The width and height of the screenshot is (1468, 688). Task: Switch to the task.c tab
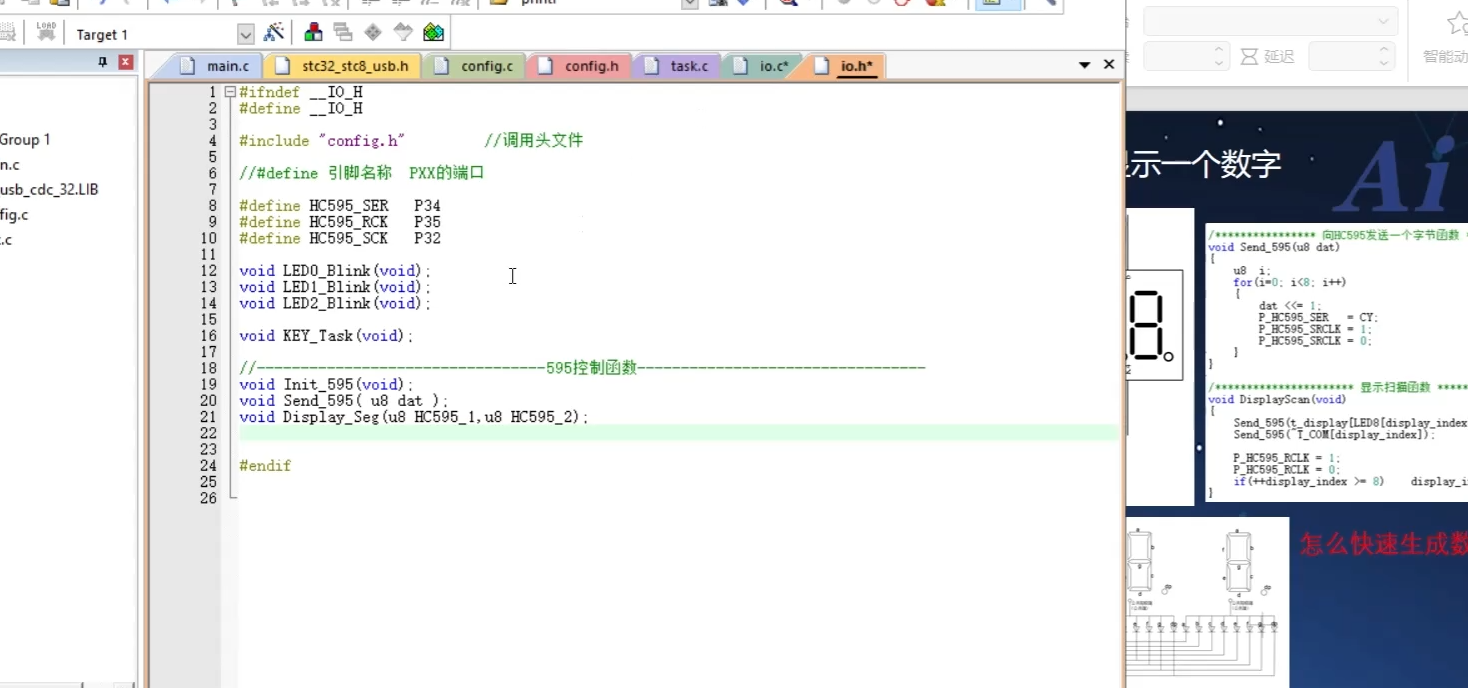(677, 66)
